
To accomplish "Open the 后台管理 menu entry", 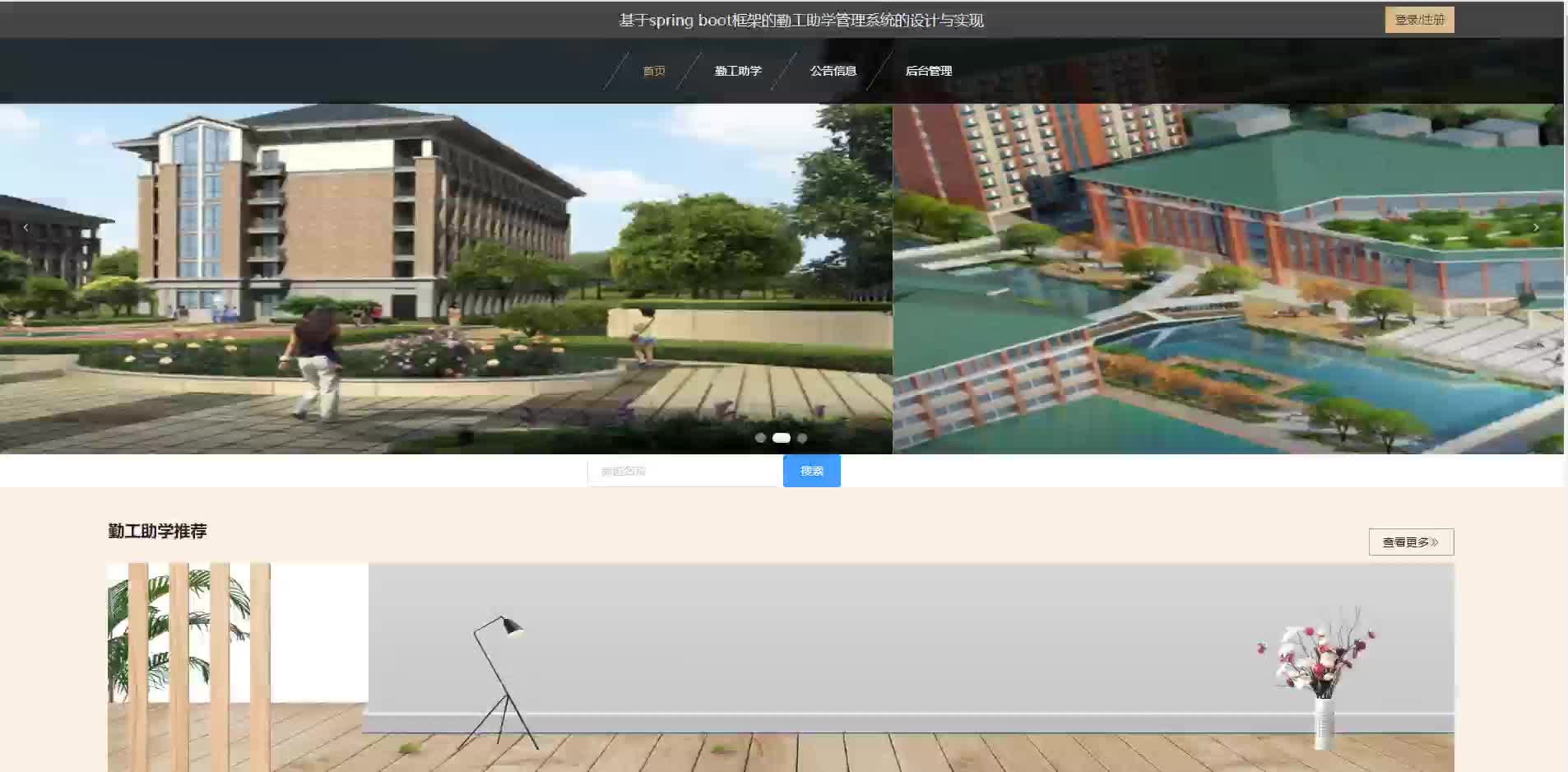I will (929, 71).
